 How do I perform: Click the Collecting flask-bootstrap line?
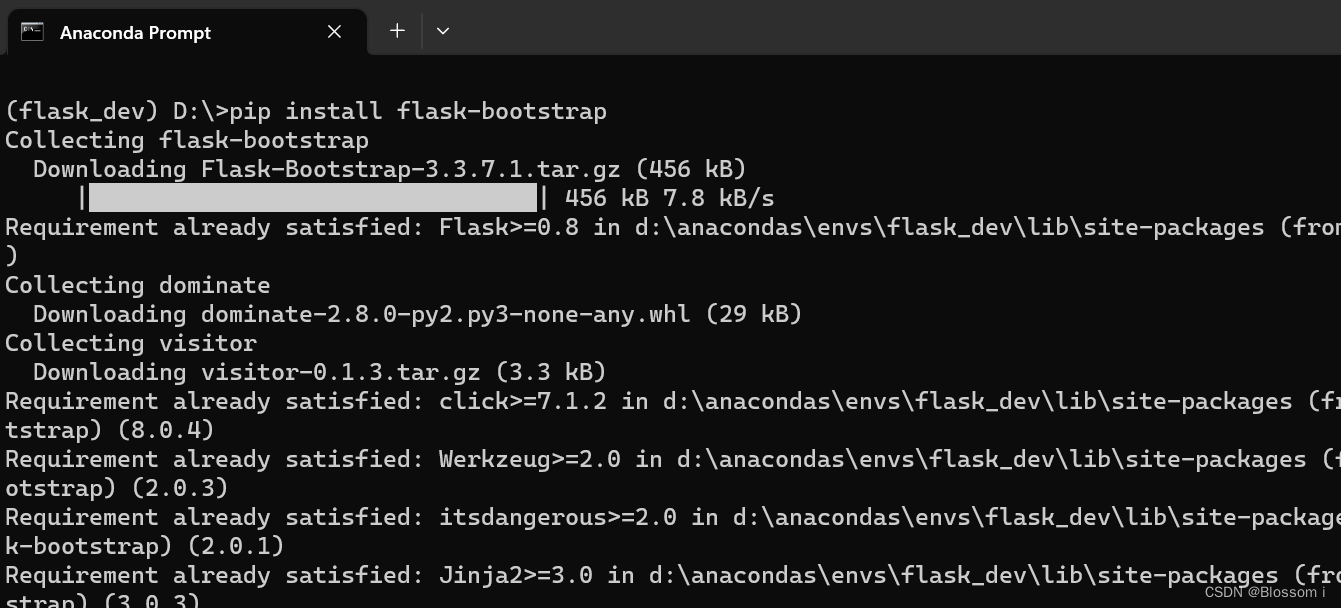(186, 139)
